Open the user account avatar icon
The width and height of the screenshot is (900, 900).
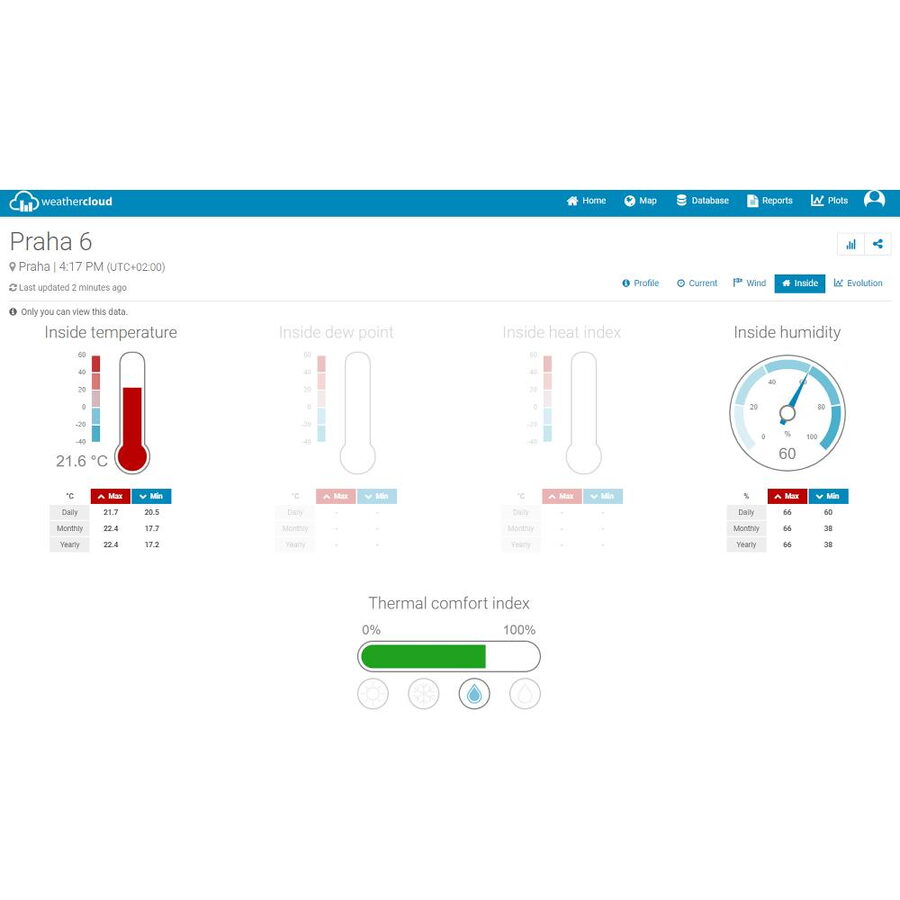[x=874, y=200]
